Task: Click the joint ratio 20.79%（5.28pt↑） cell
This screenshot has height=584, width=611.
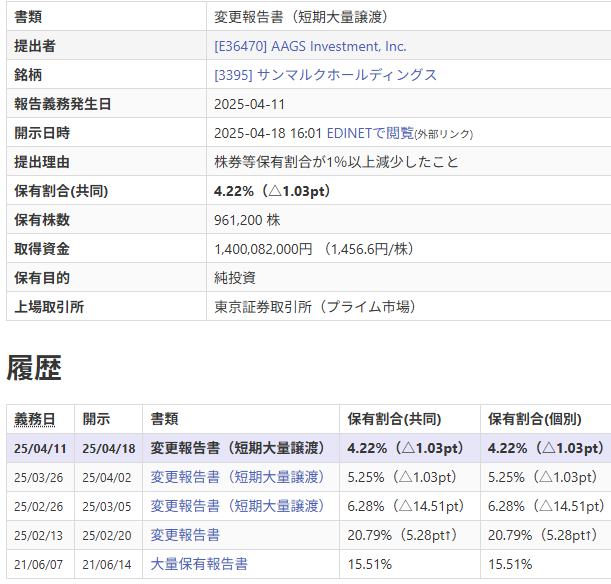Action: pos(402,535)
